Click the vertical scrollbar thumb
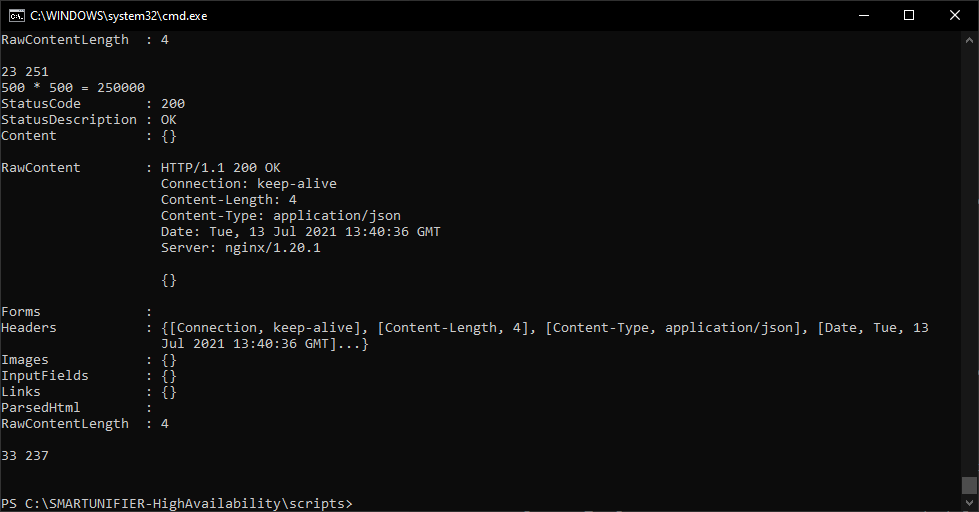Image resolution: width=979 pixels, height=512 pixels. [x=969, y=485]
